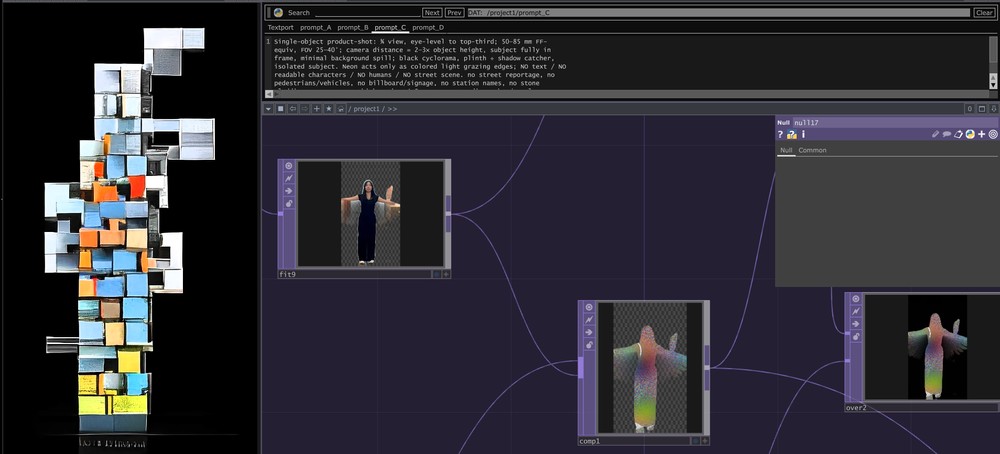The height and width of the screenshot is (454, 1000).
Task: Go forward with the network right arrow
Action: tap(305, 109)
